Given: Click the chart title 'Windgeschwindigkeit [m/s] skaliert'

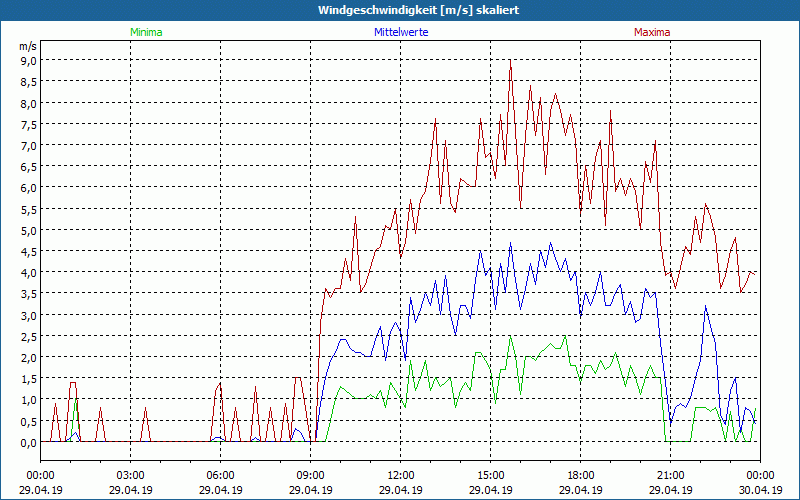Looking at the screenshot, I should click(x=418, y=10).
